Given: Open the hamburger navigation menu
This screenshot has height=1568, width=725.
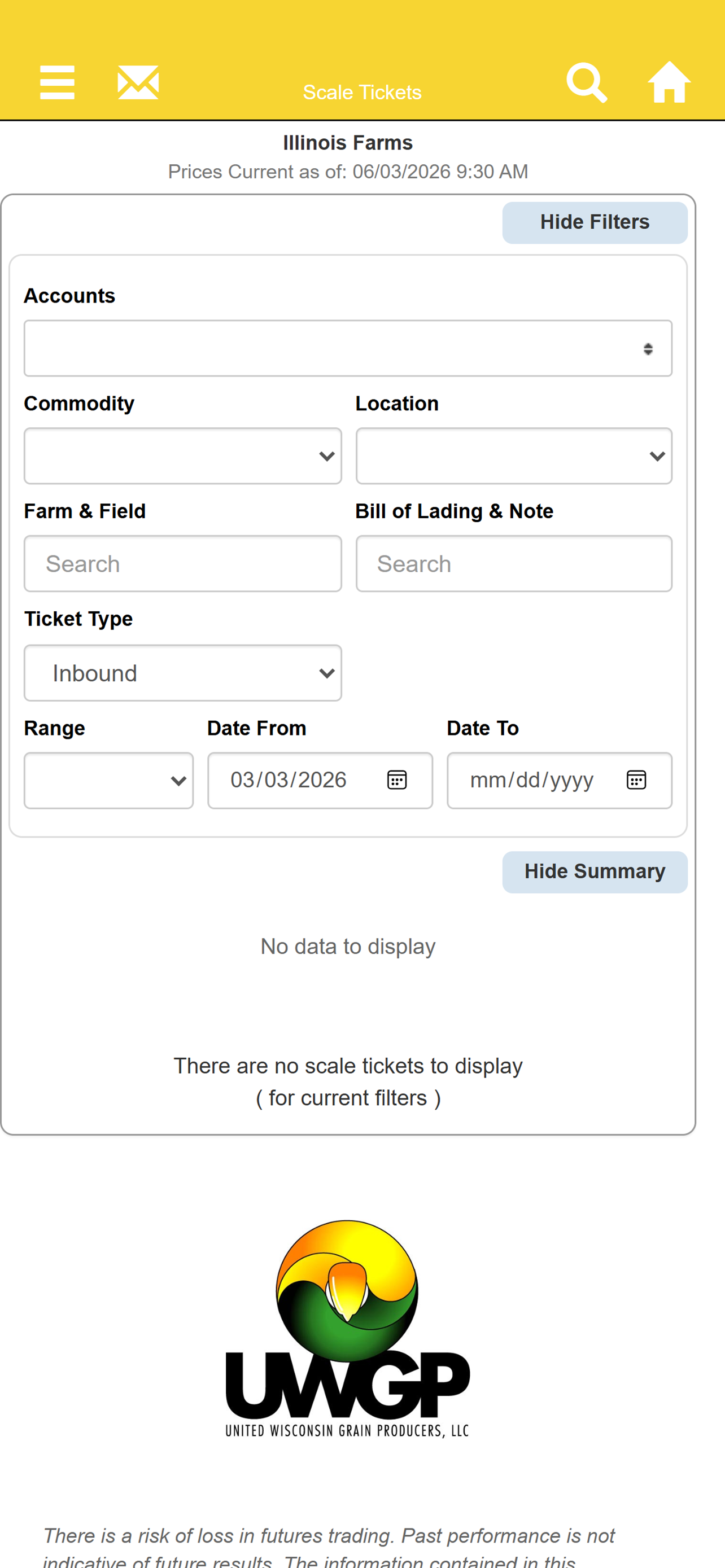Looking at the screenshot, I should (57, 83).
